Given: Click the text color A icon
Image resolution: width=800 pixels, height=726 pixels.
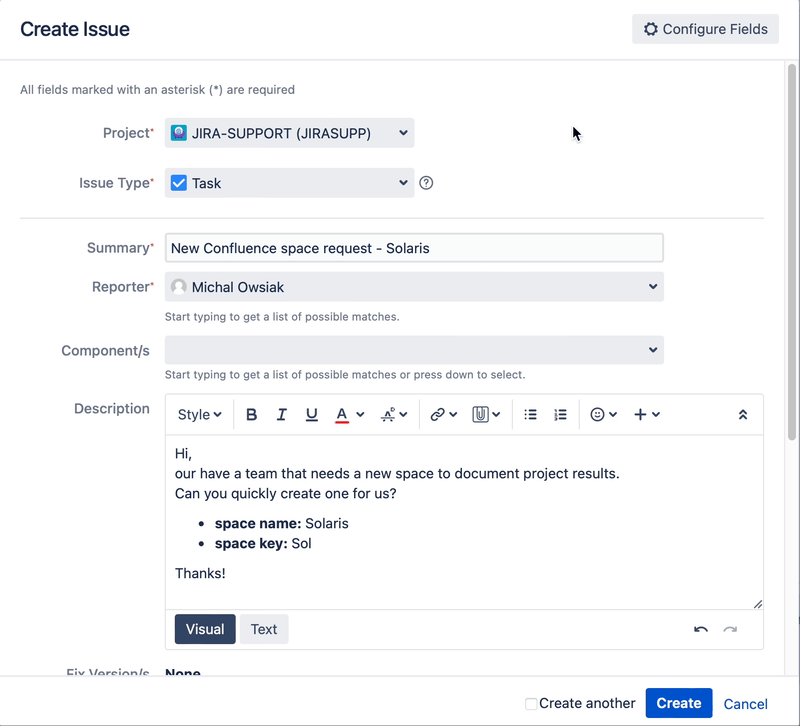Looking at the screenshot, I should (x=342, y=415).
